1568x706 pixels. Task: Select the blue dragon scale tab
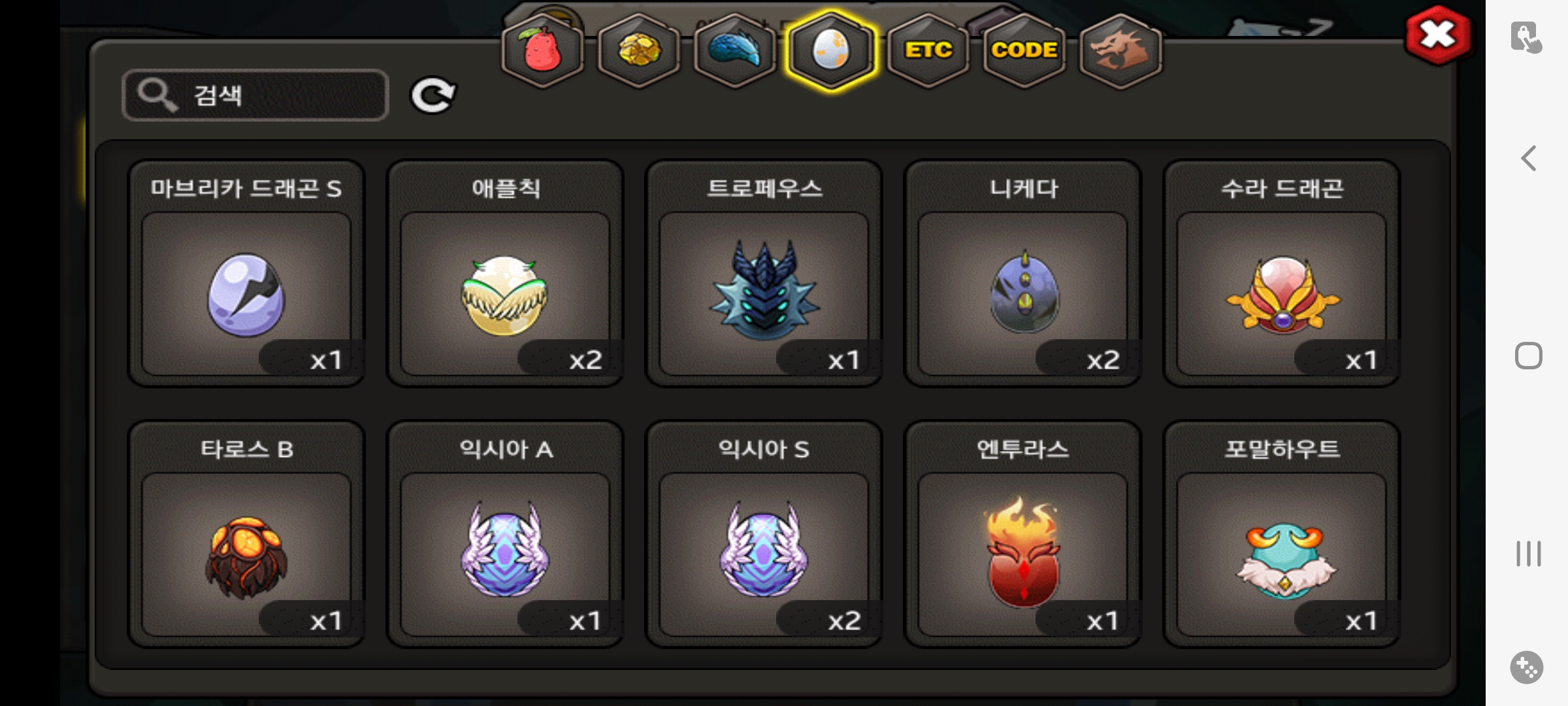734,51
